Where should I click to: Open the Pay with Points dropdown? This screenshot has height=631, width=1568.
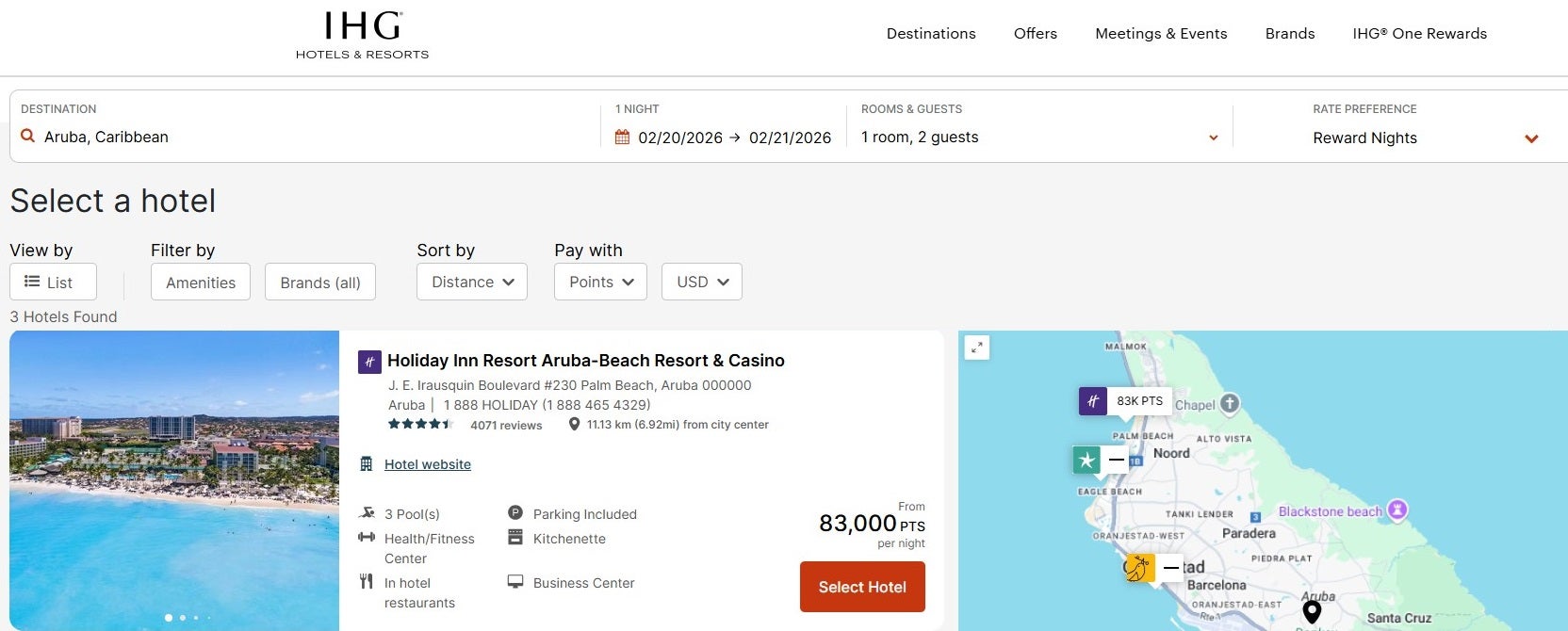coord(600,282)
